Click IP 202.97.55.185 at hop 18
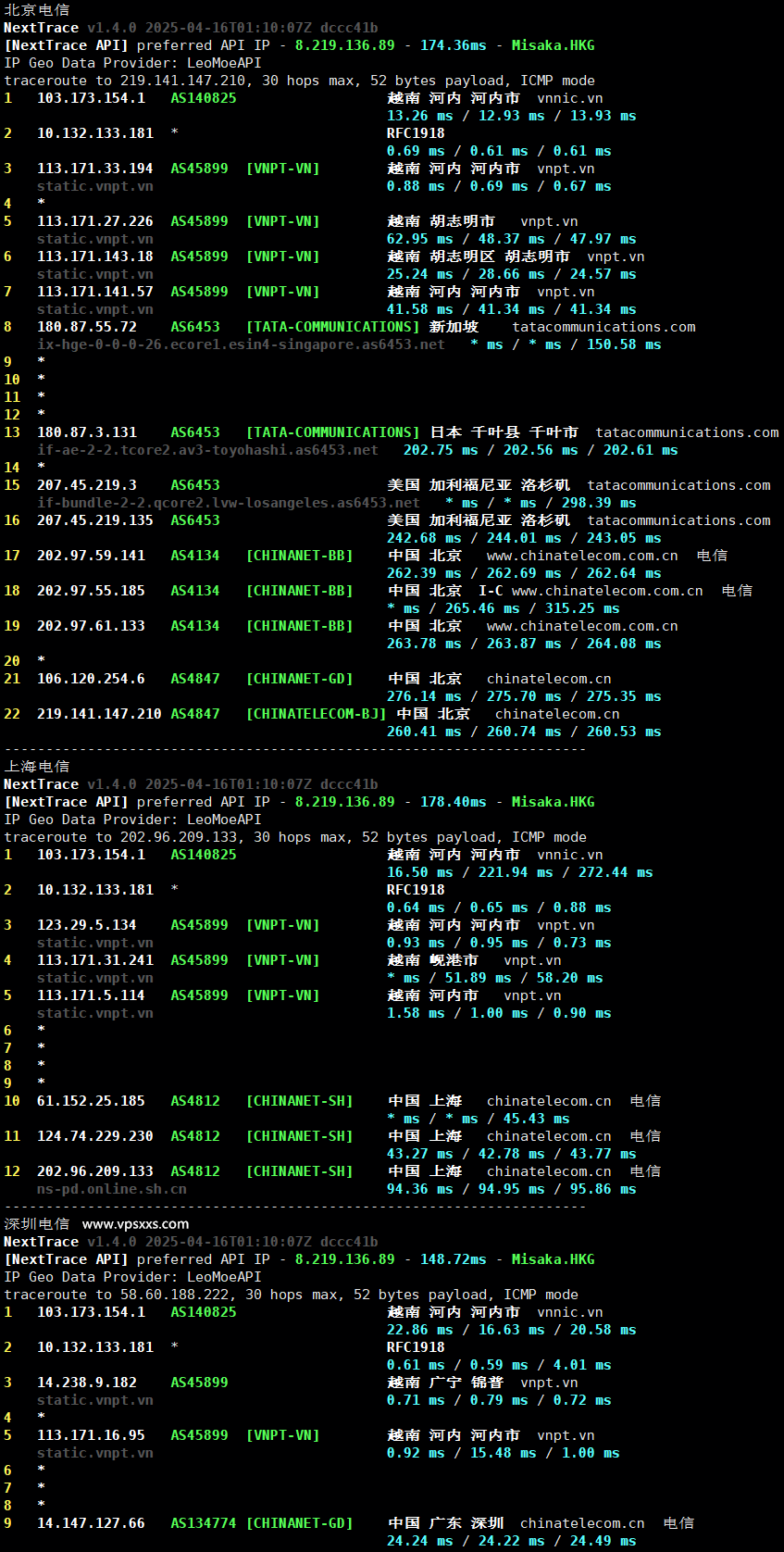 pyautogui.click(x=91, y=591)
